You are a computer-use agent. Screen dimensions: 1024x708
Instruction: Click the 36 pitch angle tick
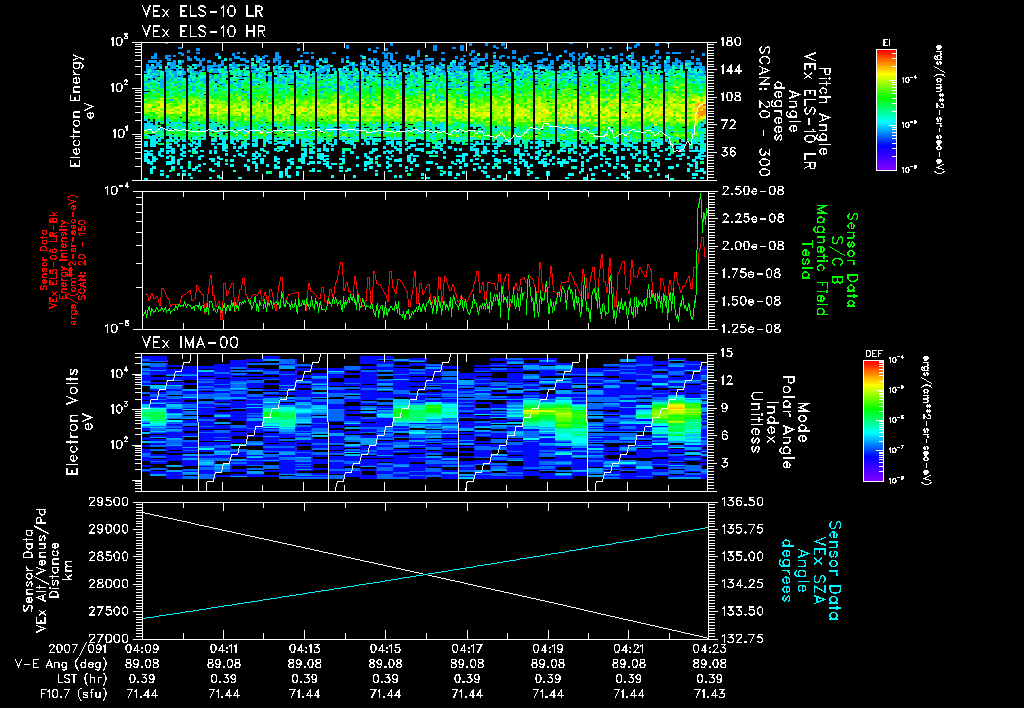728,152
